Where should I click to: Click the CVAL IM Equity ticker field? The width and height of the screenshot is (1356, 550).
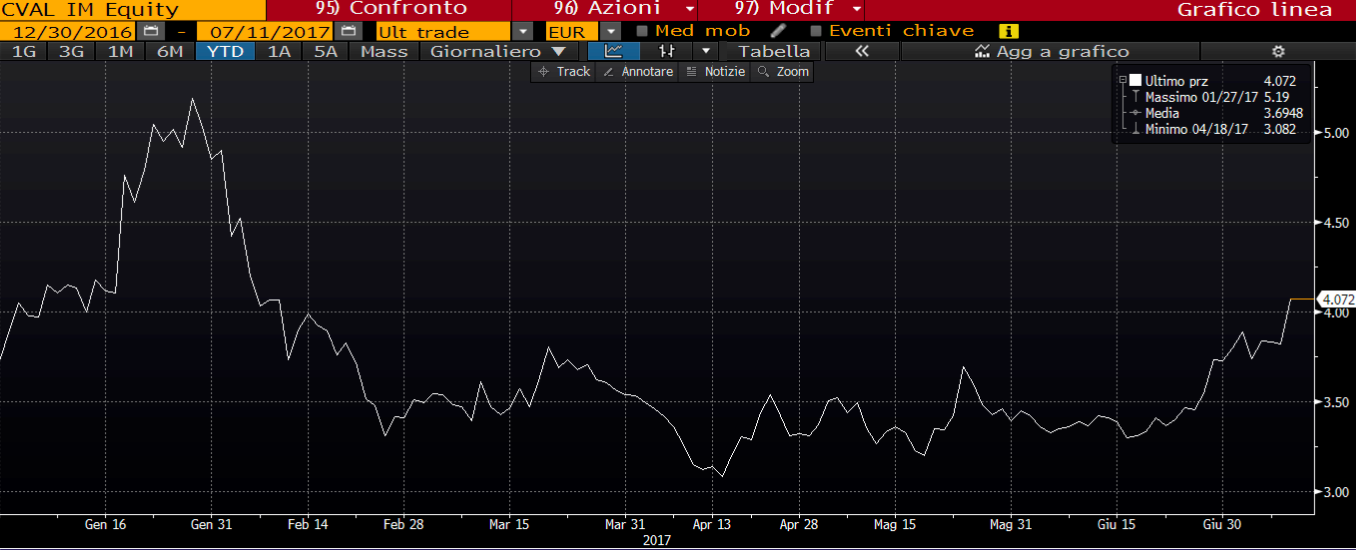133,9
